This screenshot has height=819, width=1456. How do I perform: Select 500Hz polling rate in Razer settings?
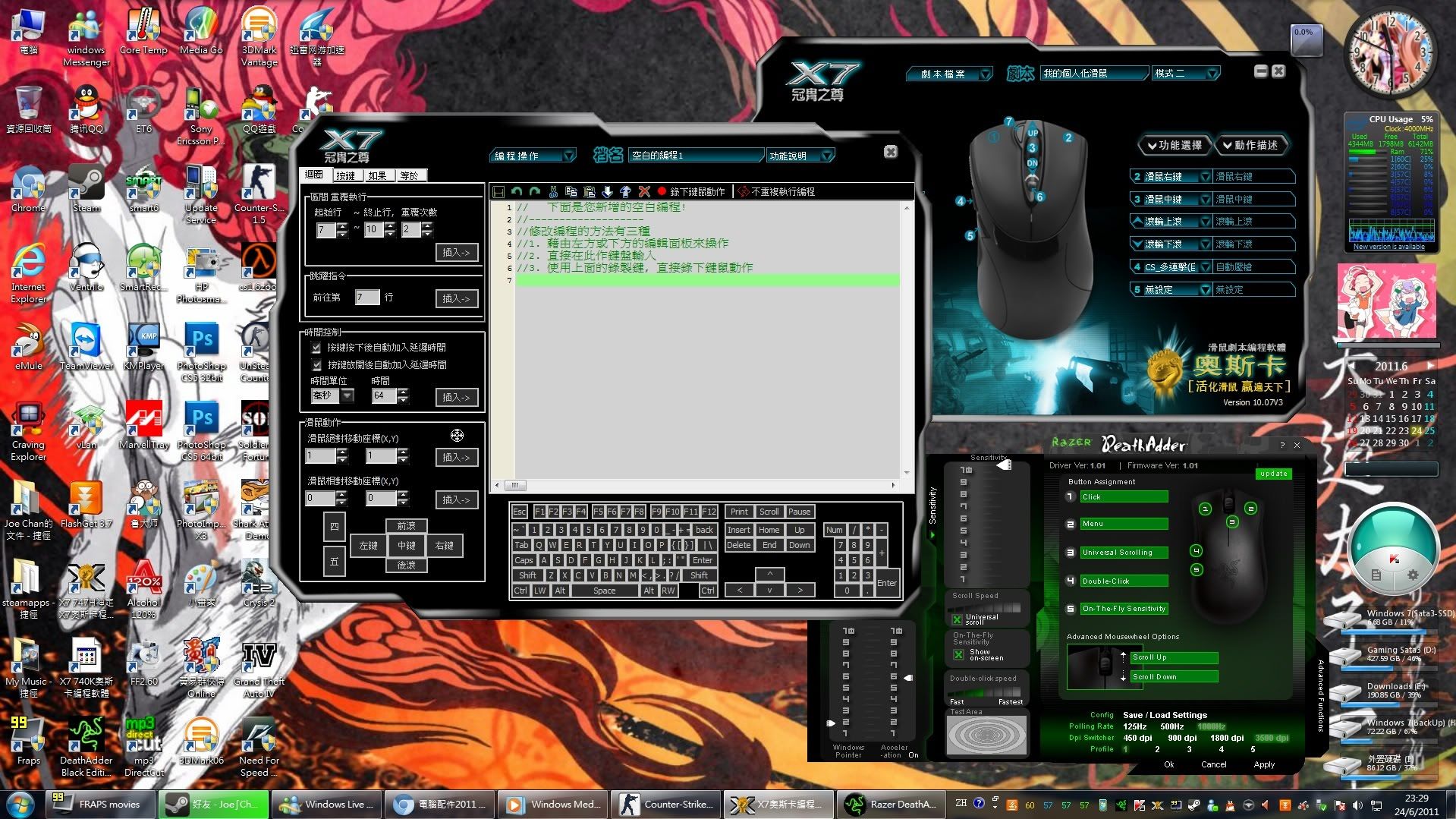tap(1172, 726)
